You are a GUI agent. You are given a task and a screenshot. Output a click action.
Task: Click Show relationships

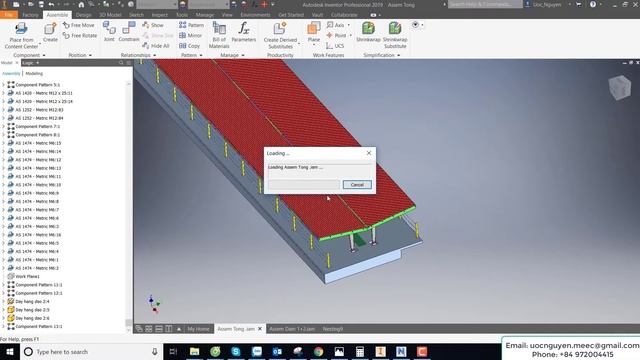point(153,25)
